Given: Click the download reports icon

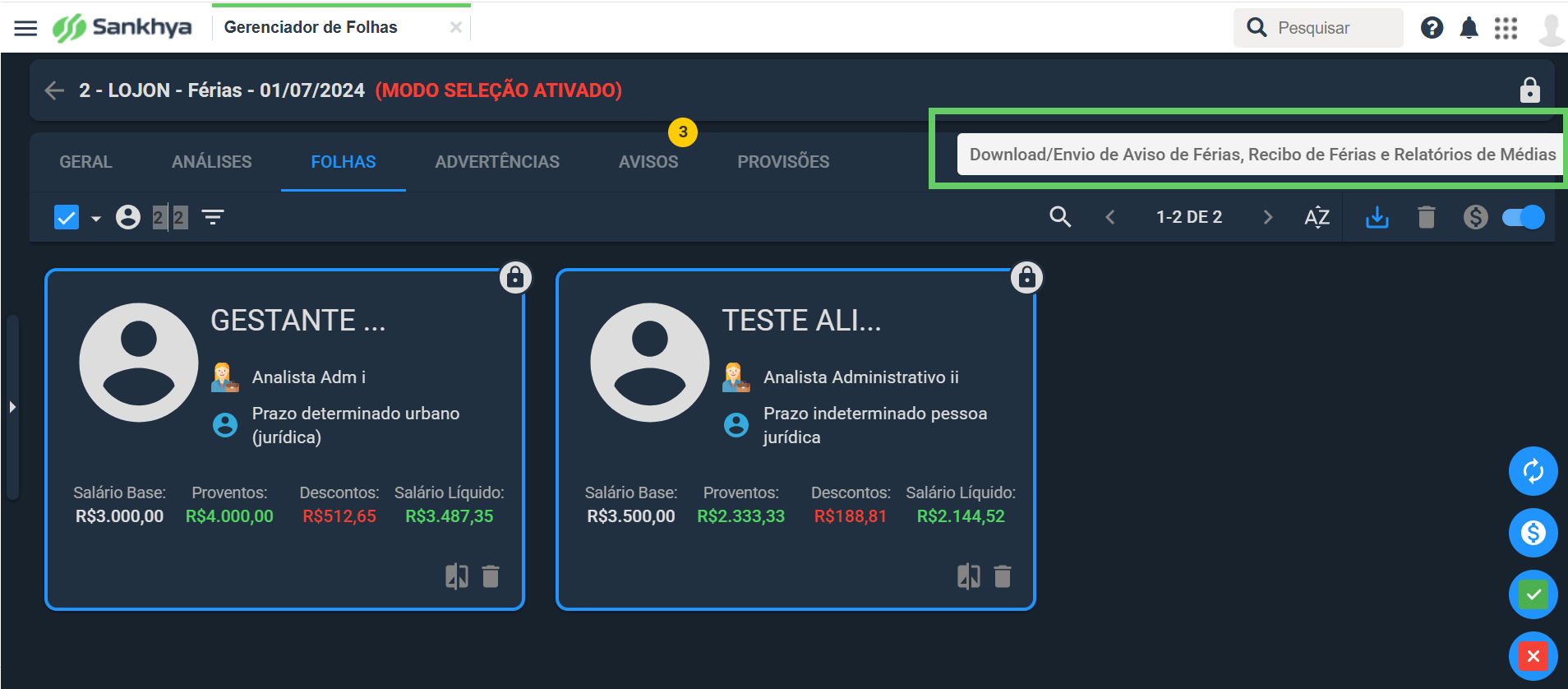Looking at the screenshot, I should click(x=1377, y=217).
